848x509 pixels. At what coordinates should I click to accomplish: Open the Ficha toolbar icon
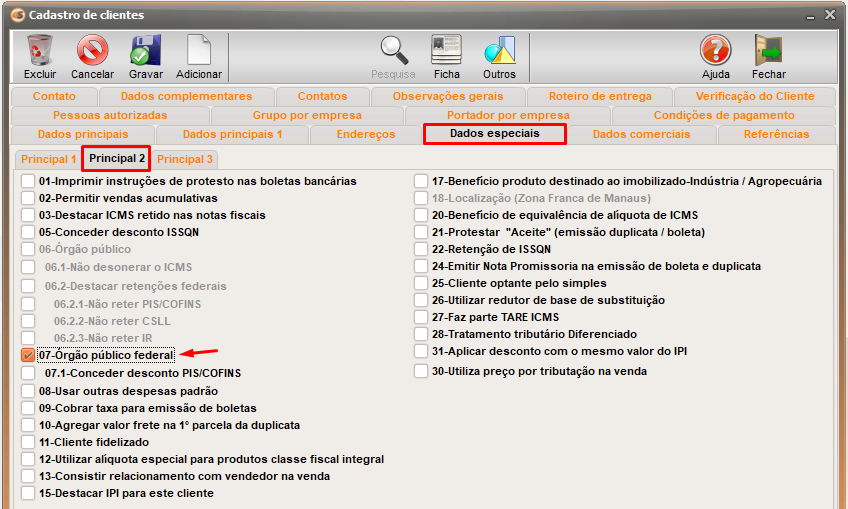pos(447,51)
